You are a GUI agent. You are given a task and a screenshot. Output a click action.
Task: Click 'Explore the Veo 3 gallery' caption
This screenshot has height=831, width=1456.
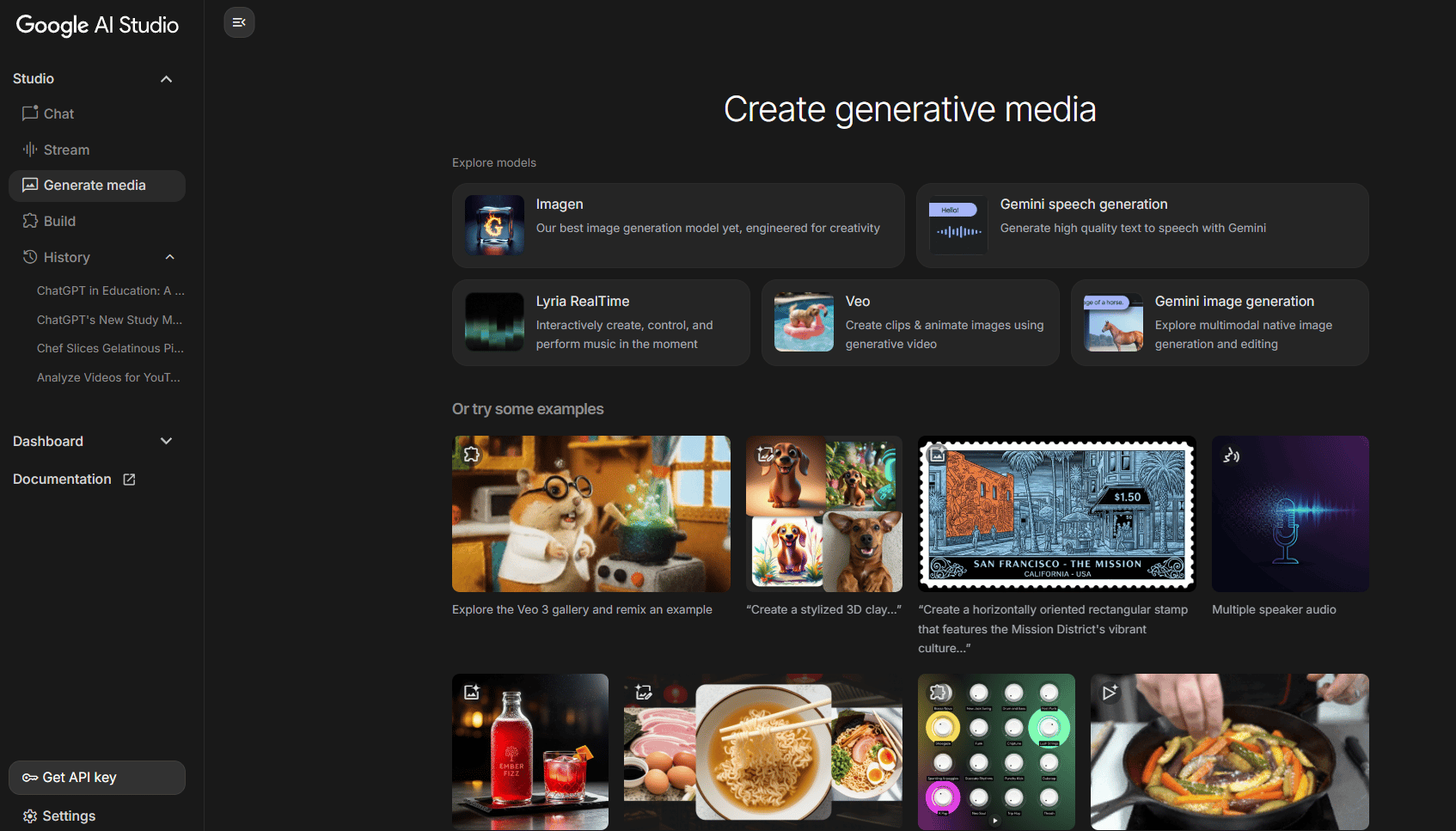[582, 610]
